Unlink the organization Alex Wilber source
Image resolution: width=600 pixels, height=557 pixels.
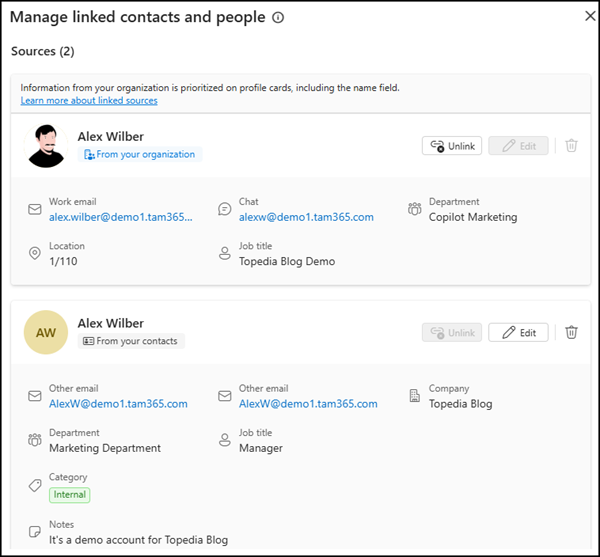pyautogui.click(x=452, y=146)
